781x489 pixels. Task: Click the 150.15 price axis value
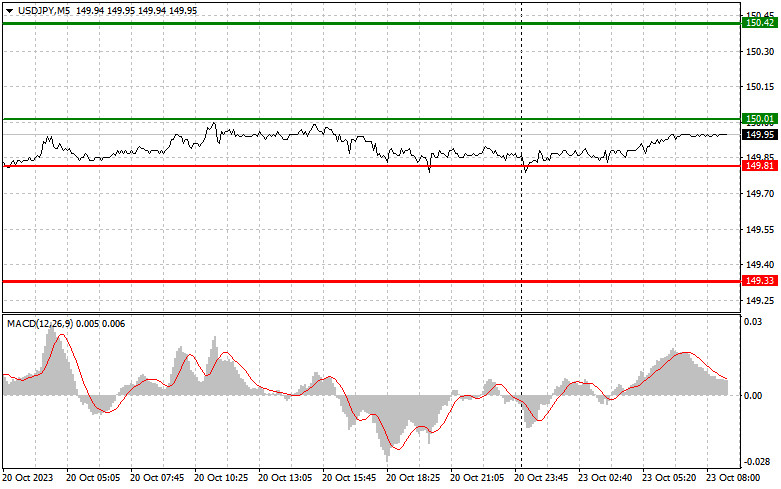click(760, 87)
